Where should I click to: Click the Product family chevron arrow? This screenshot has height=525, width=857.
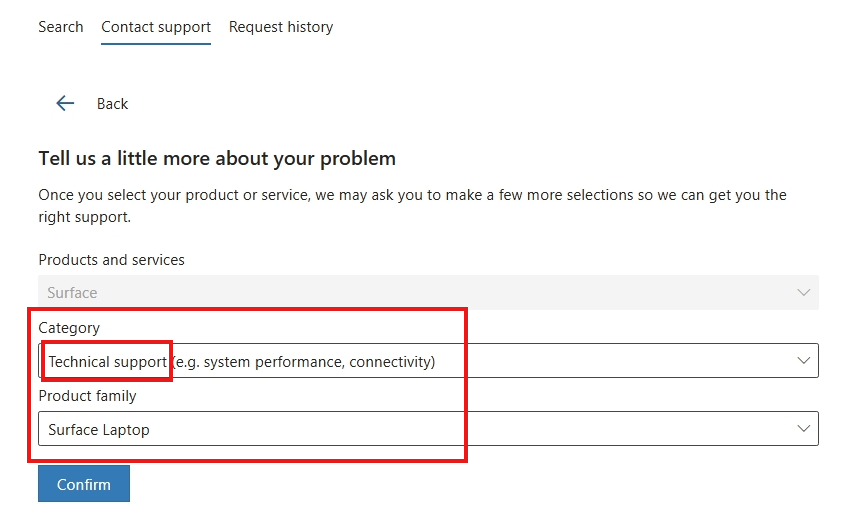point(804,428)
